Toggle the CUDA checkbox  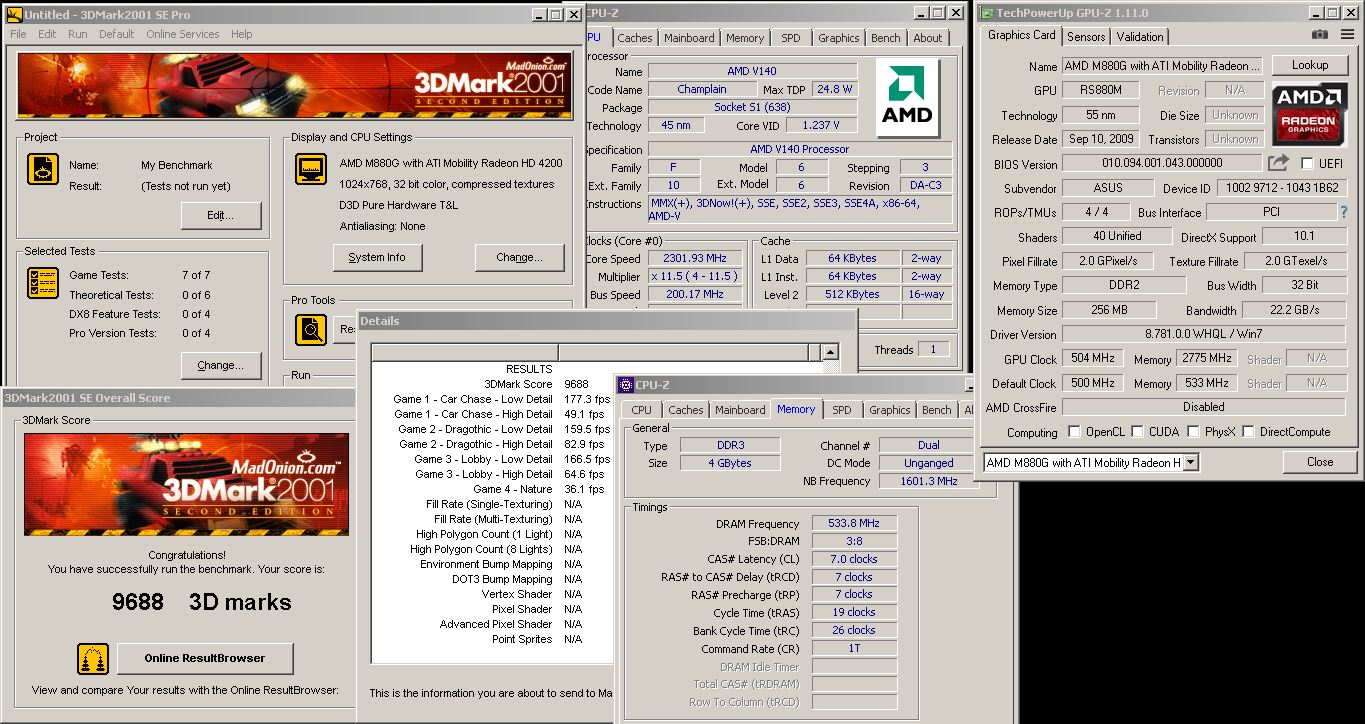point(1135,432)
